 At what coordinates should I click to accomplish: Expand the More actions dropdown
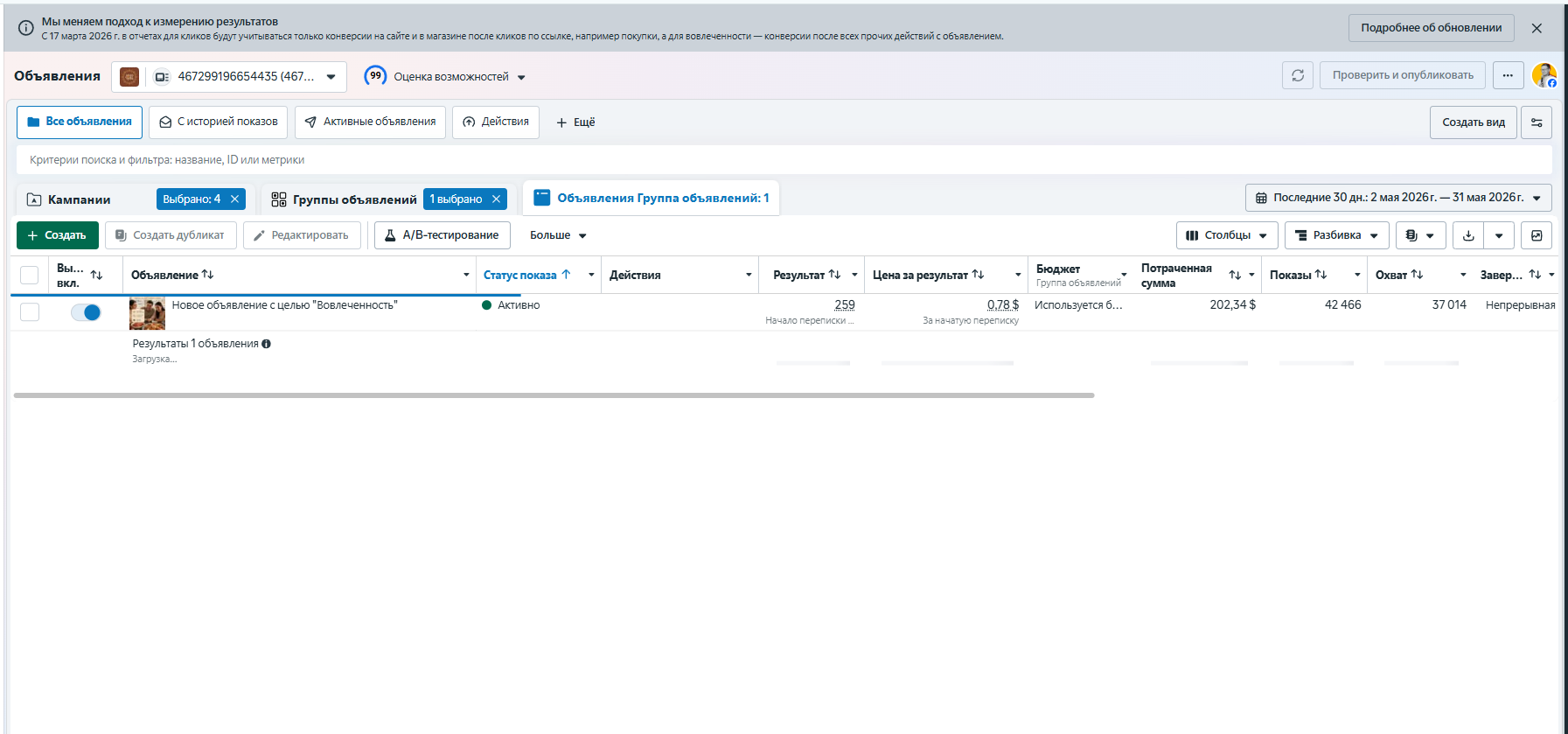[558, 235]
